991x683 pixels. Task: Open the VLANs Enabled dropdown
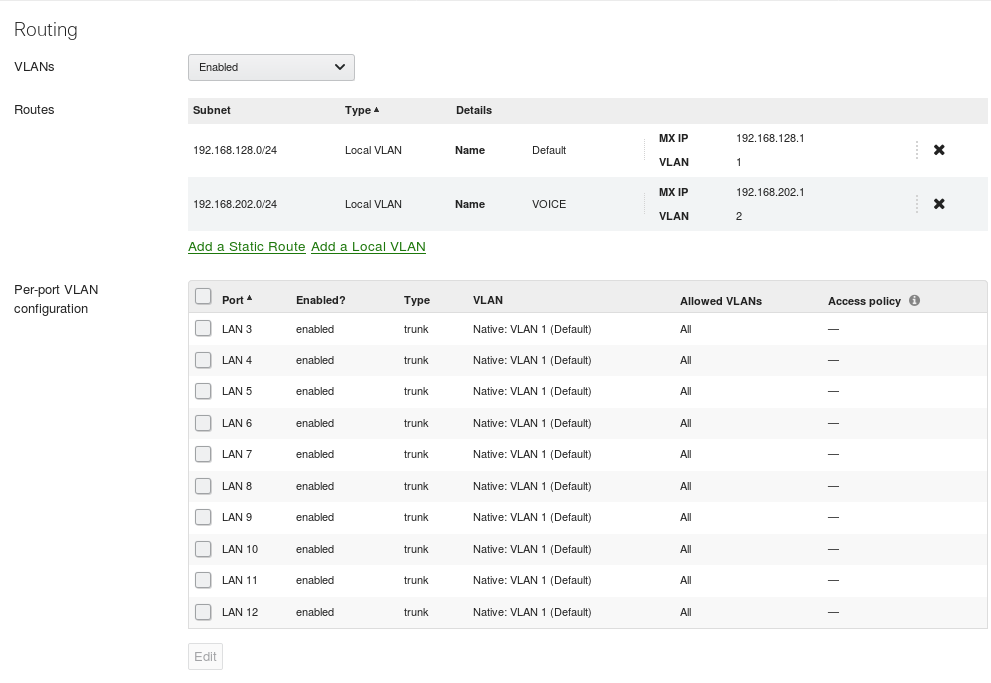[x=271, y=67]
